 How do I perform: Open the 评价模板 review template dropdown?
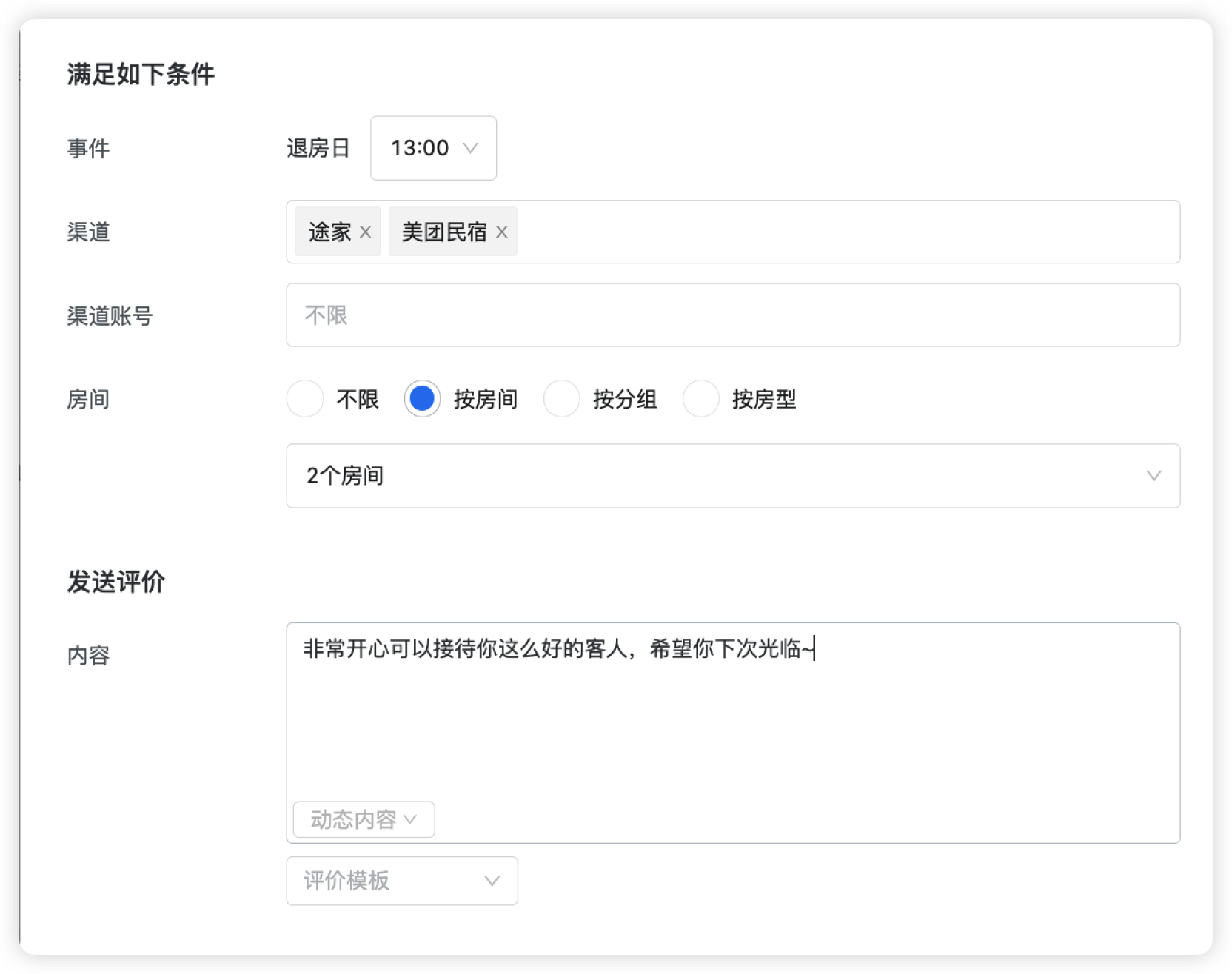[401, 881]
